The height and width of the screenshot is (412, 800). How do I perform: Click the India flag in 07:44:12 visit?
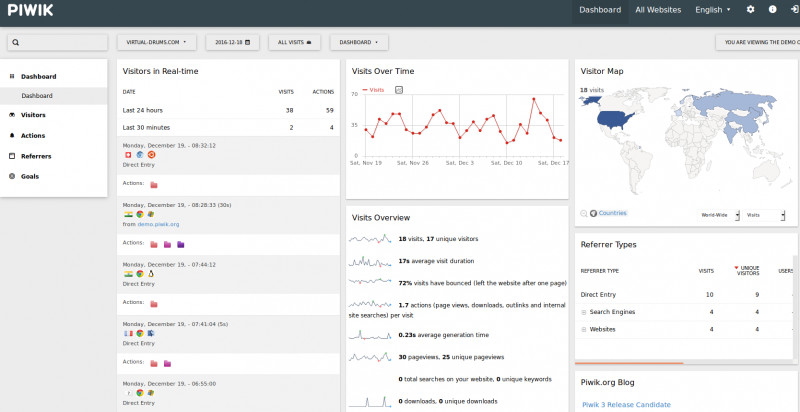pyautogui.click(x=128, y=274)
